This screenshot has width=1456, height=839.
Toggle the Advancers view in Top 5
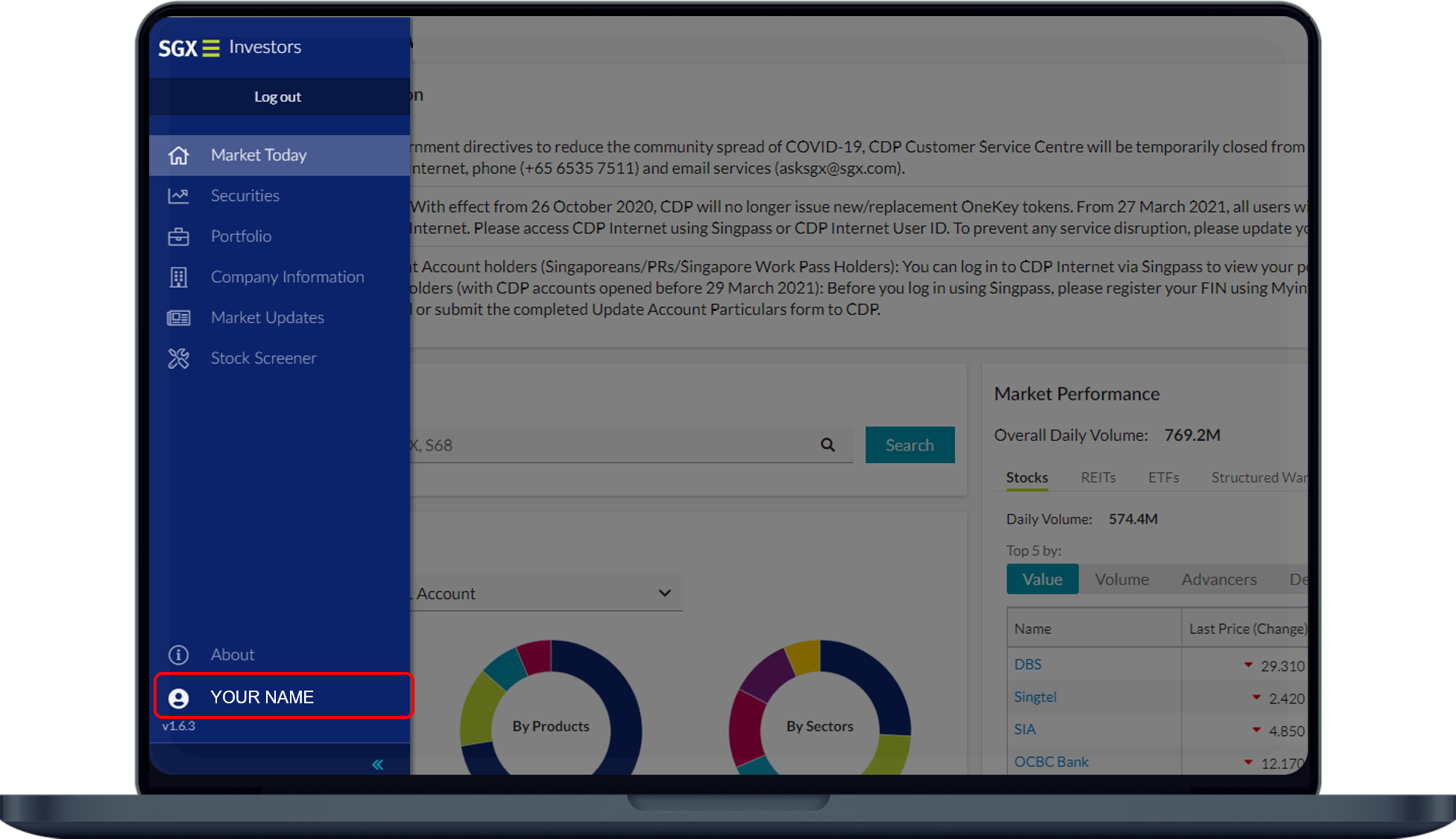pyautogui.click(x=1219, y=579)
